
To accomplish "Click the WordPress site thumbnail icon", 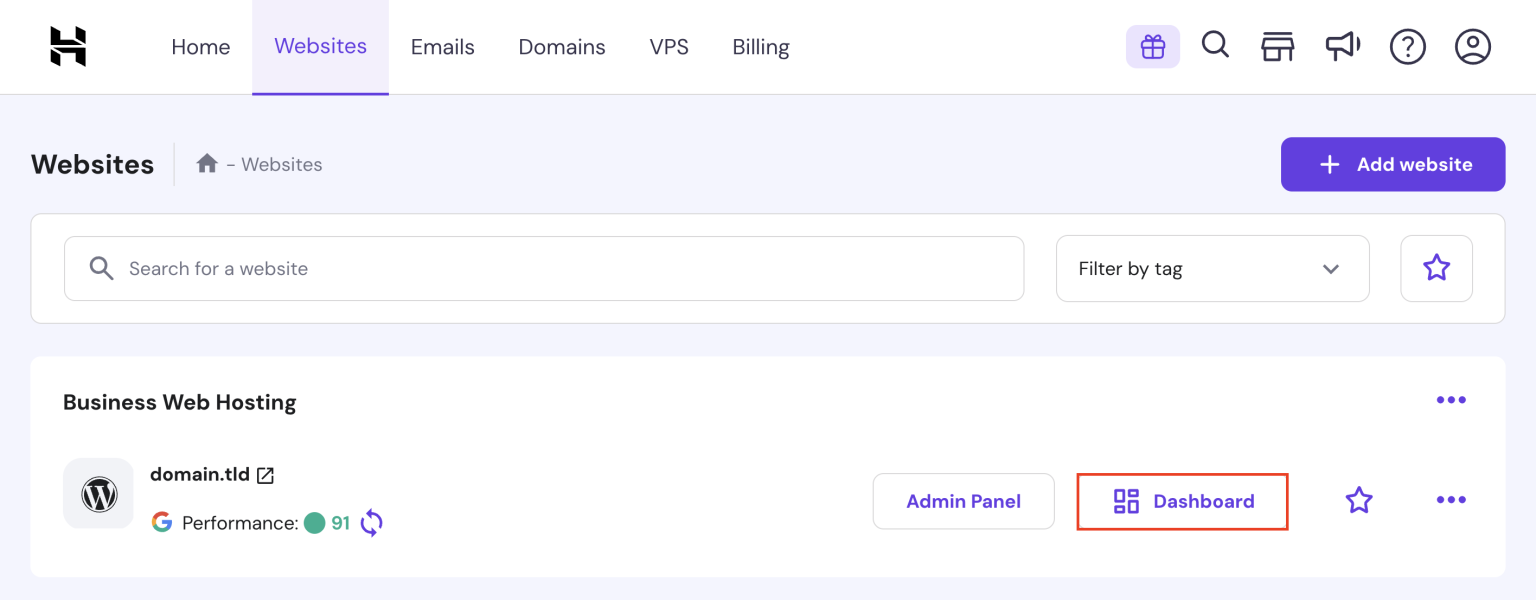I will 98,493.
